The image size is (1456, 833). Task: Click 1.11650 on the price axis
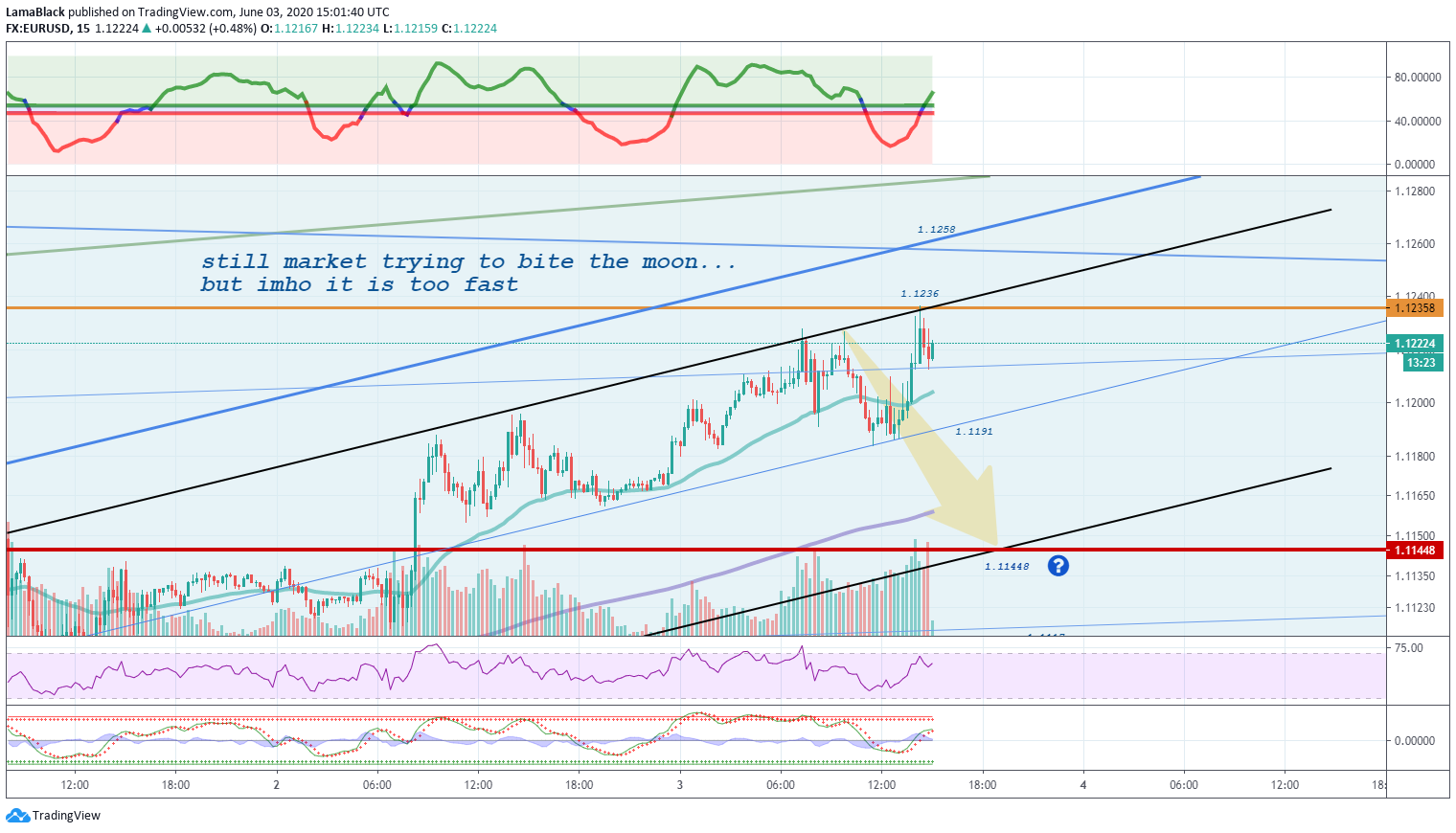click(1415, 496)
